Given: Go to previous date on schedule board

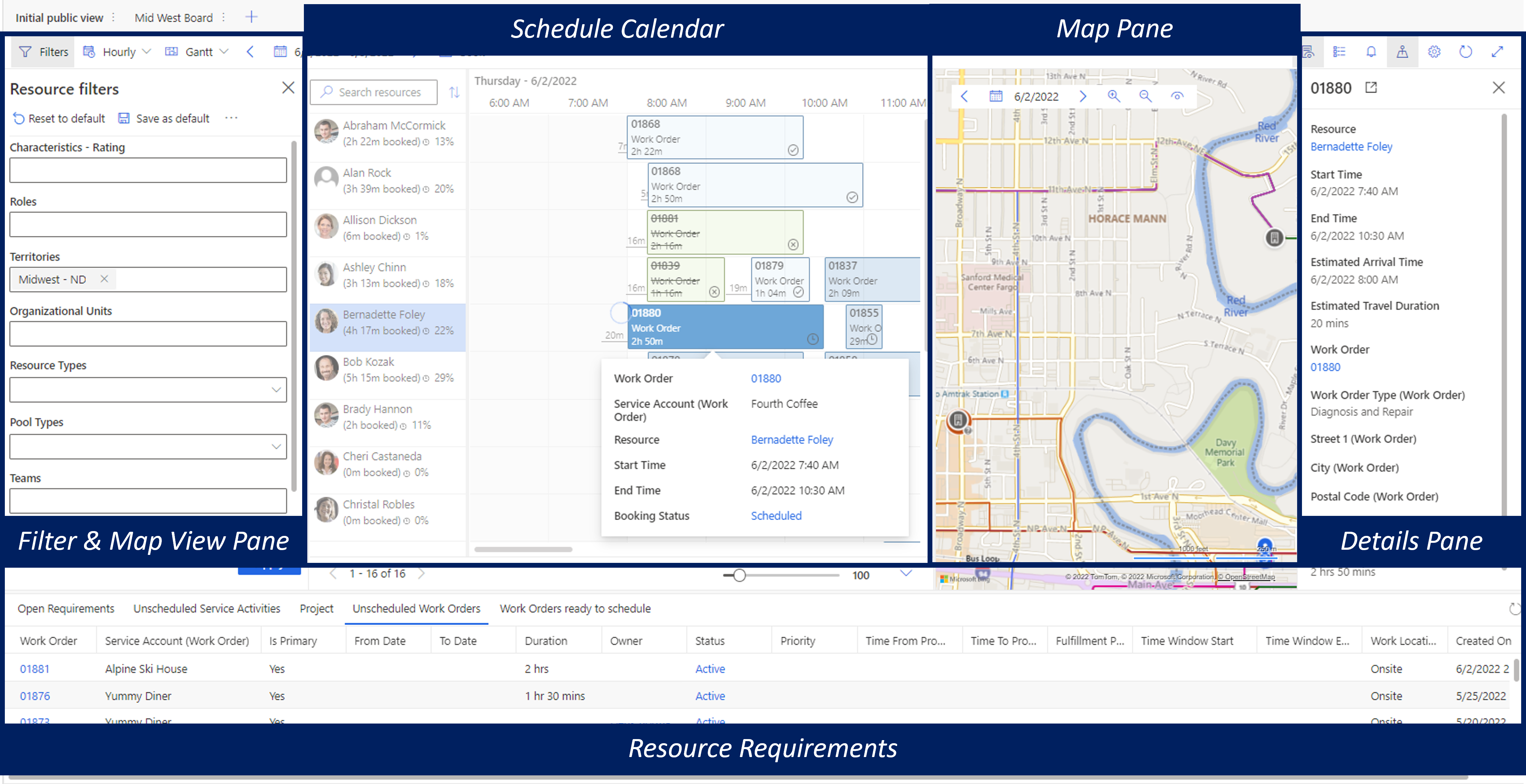Looking at the screenshot, I should click(x=250, y=52).
